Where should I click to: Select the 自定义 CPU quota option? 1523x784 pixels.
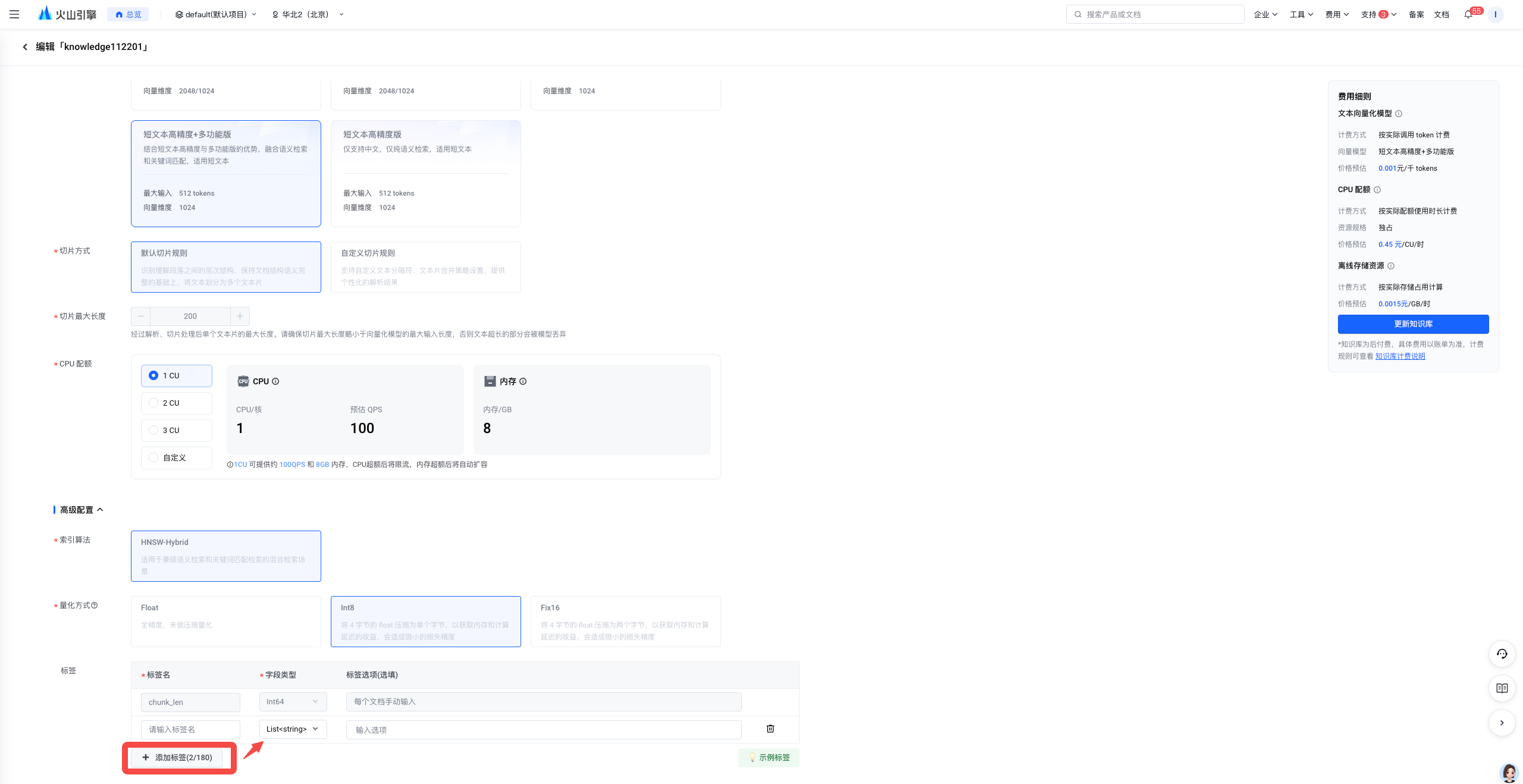pos(176,458)
